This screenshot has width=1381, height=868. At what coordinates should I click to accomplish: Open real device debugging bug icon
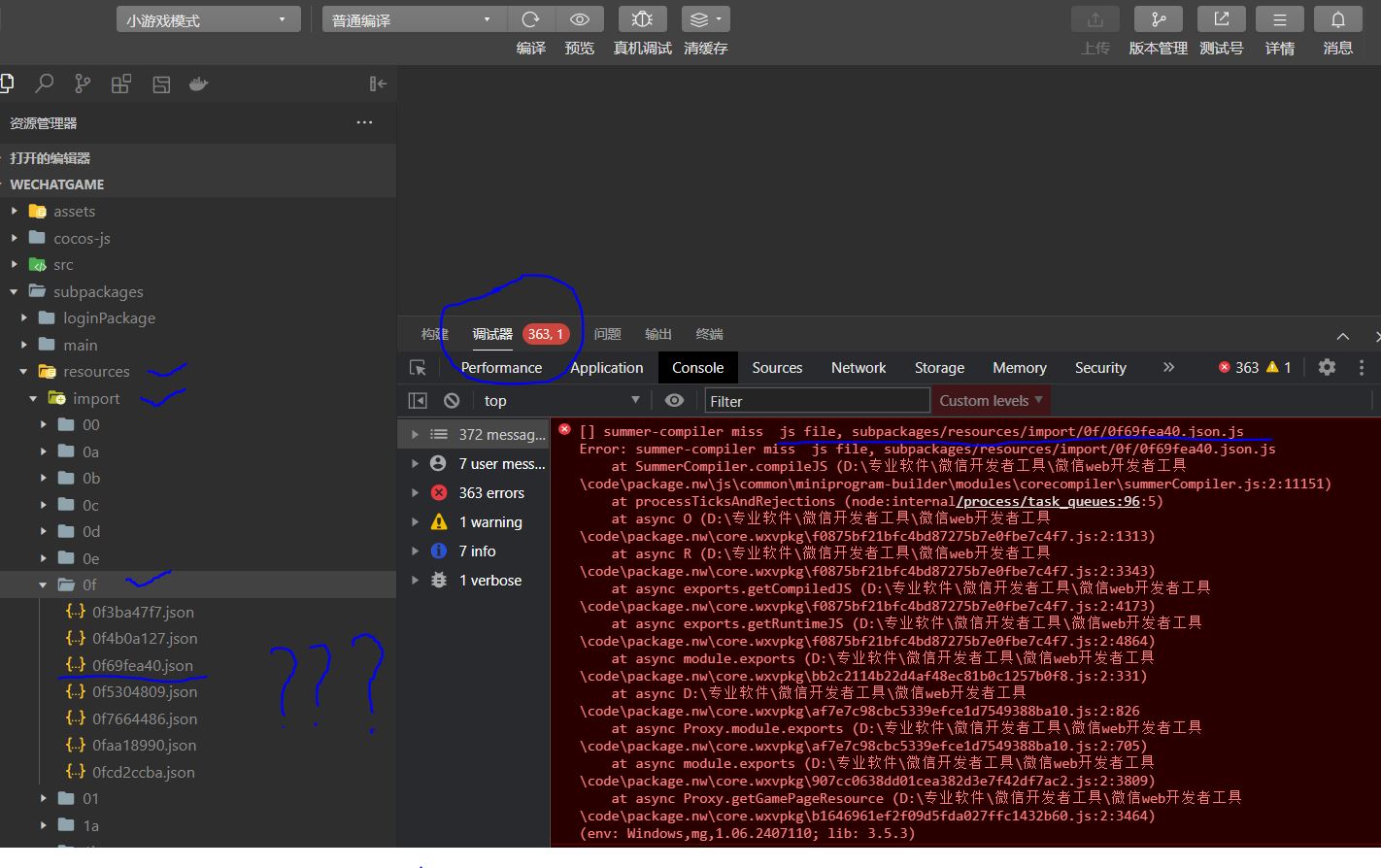point(642,19)
